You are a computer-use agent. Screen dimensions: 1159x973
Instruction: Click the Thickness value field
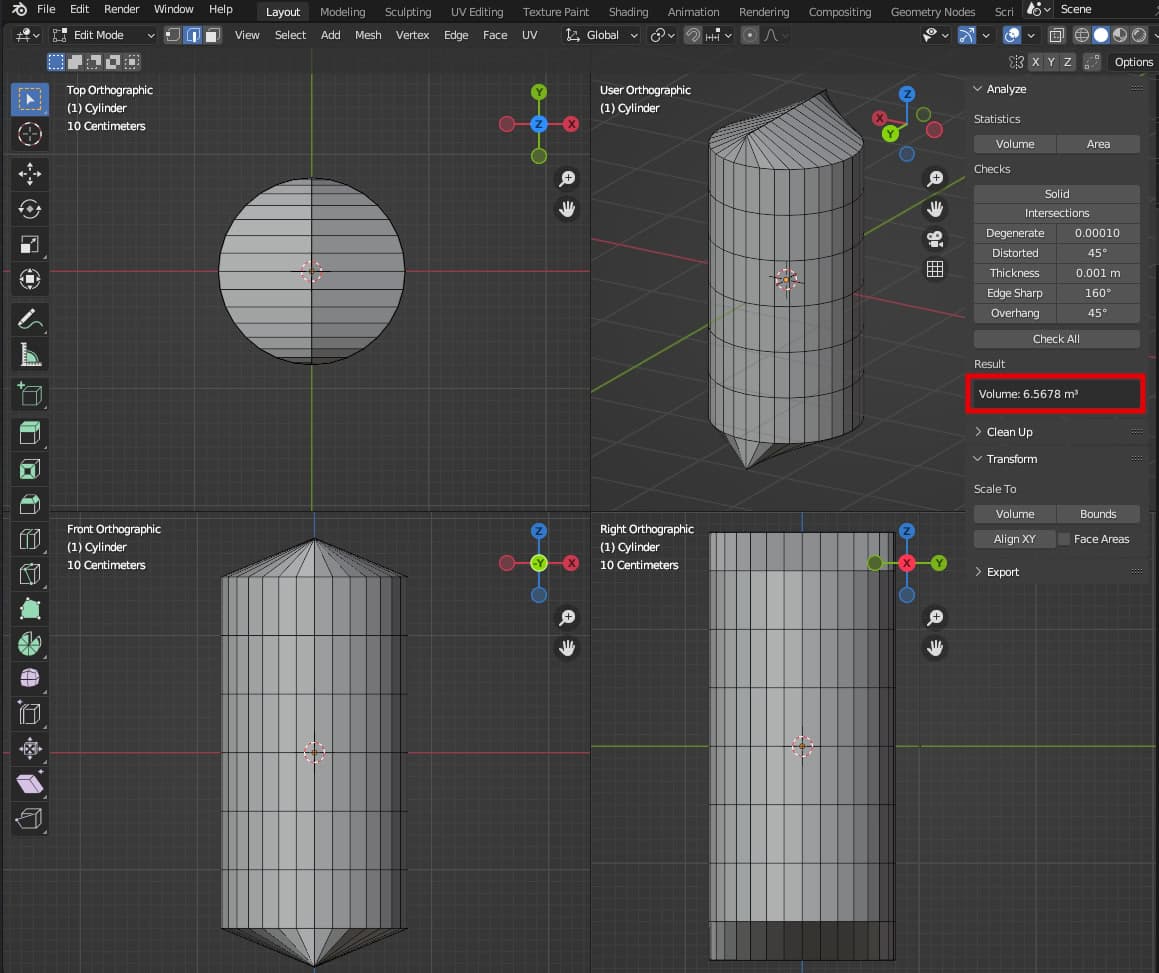tap(1097, 273)
